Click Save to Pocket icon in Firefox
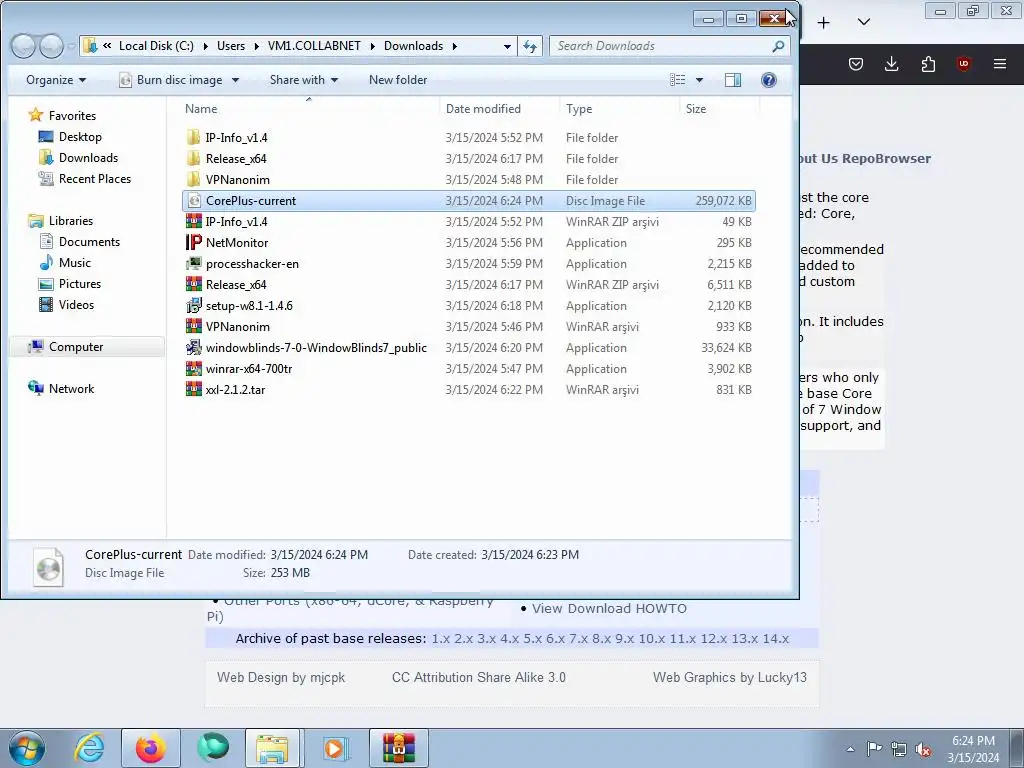The image size is (1024, 768). click(856, 63)
